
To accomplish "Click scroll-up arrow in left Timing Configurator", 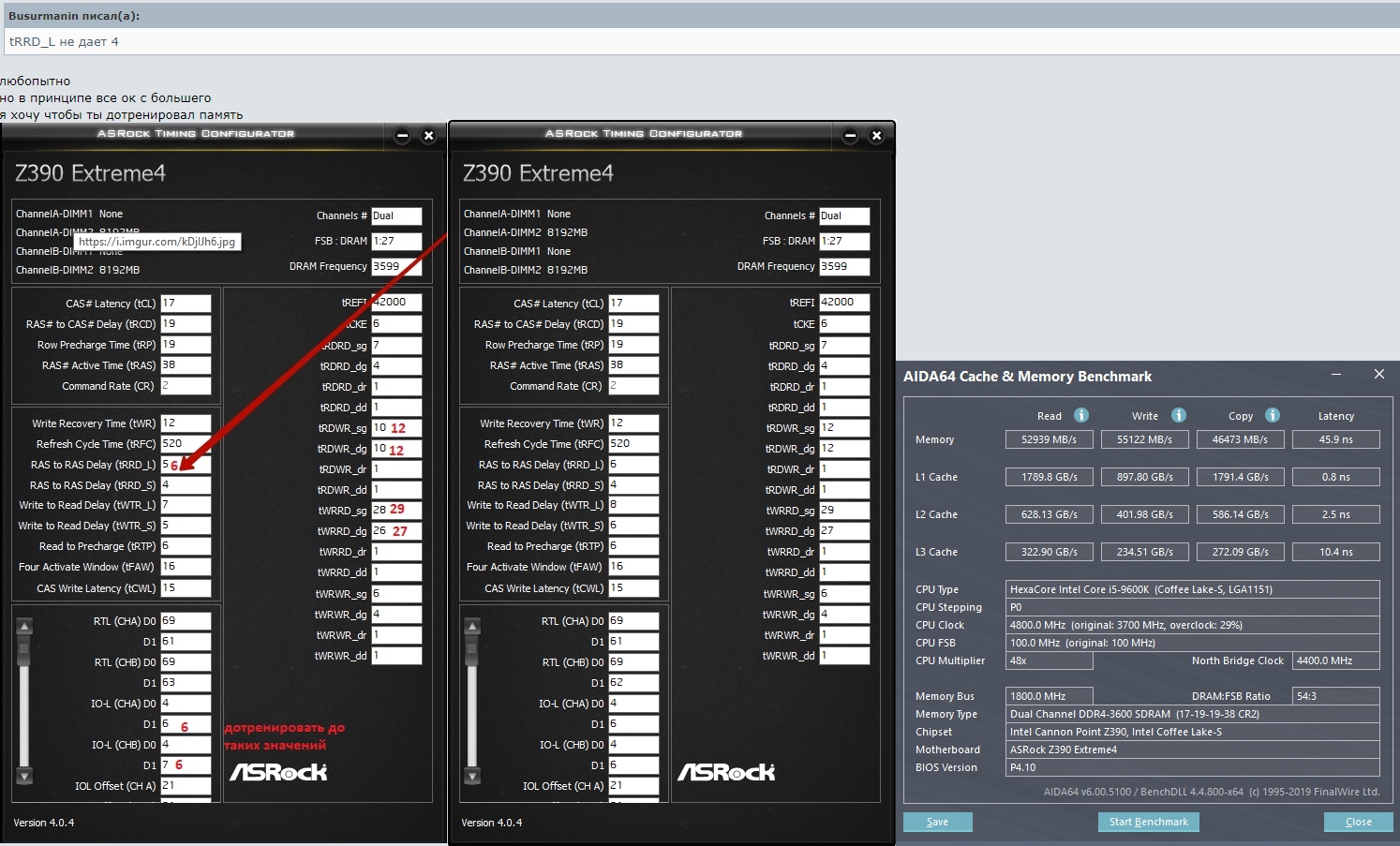I will (24, 626).
